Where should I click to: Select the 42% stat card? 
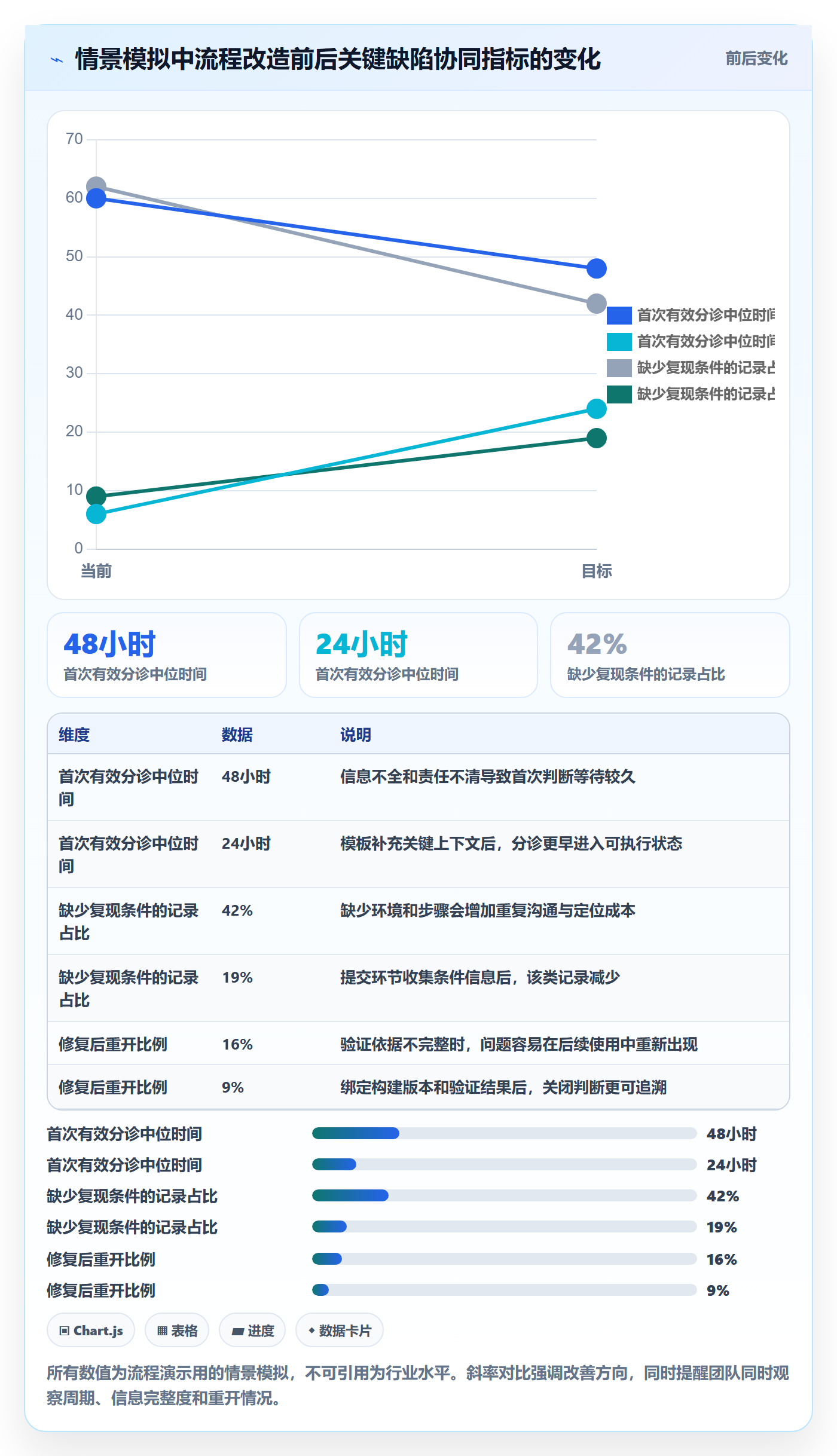point(670,655)
